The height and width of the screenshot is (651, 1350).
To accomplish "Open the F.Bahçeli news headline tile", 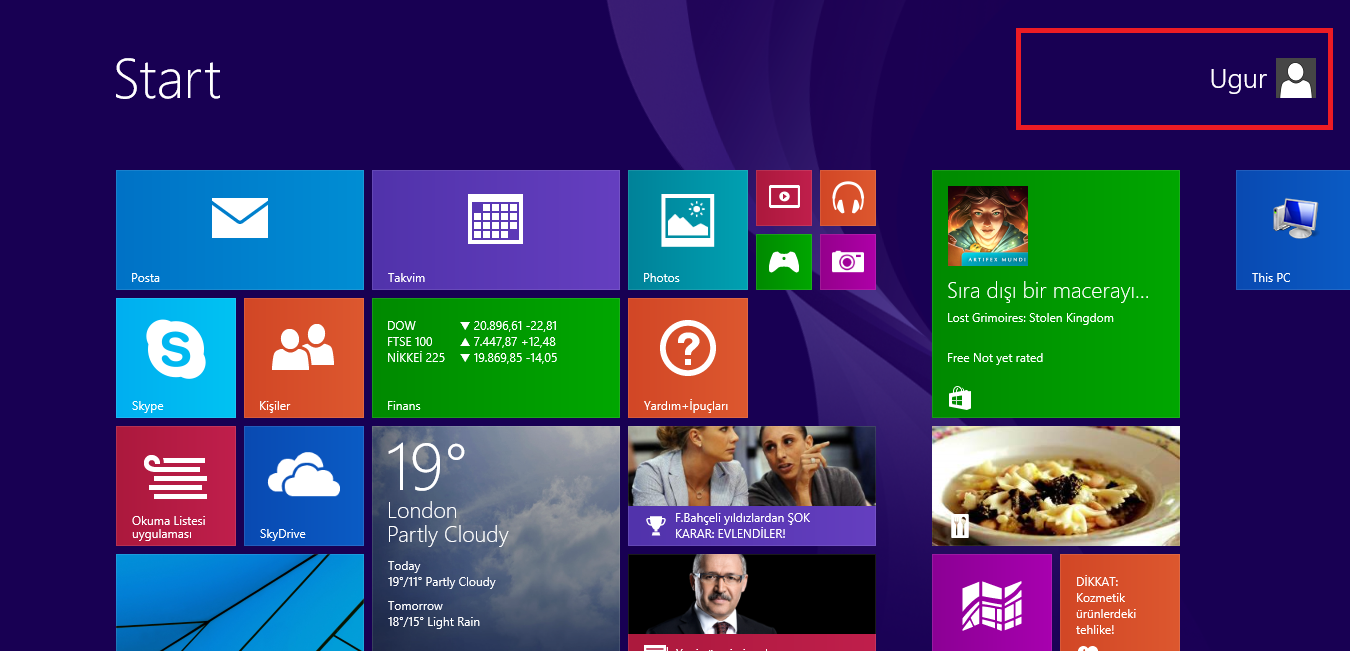I will point(752,486).
